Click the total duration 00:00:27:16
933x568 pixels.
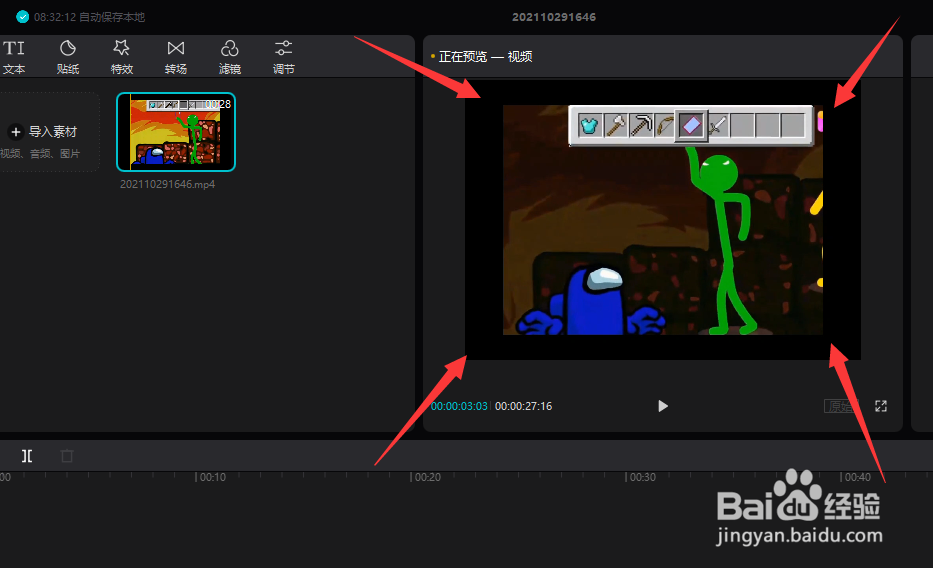click(524, 406)
